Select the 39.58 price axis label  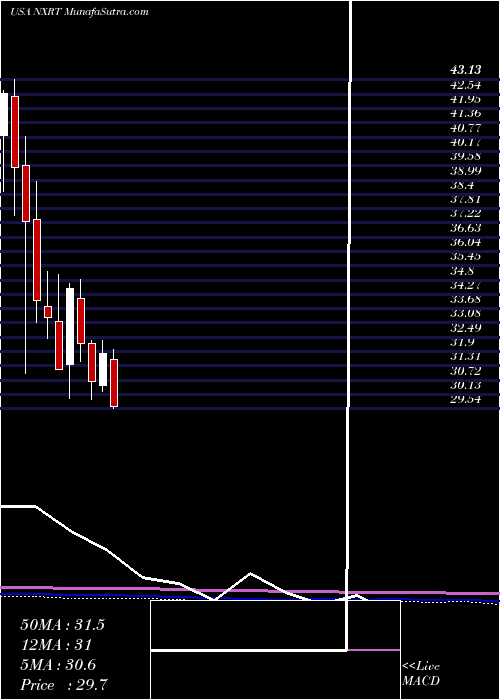coord(466,157)
